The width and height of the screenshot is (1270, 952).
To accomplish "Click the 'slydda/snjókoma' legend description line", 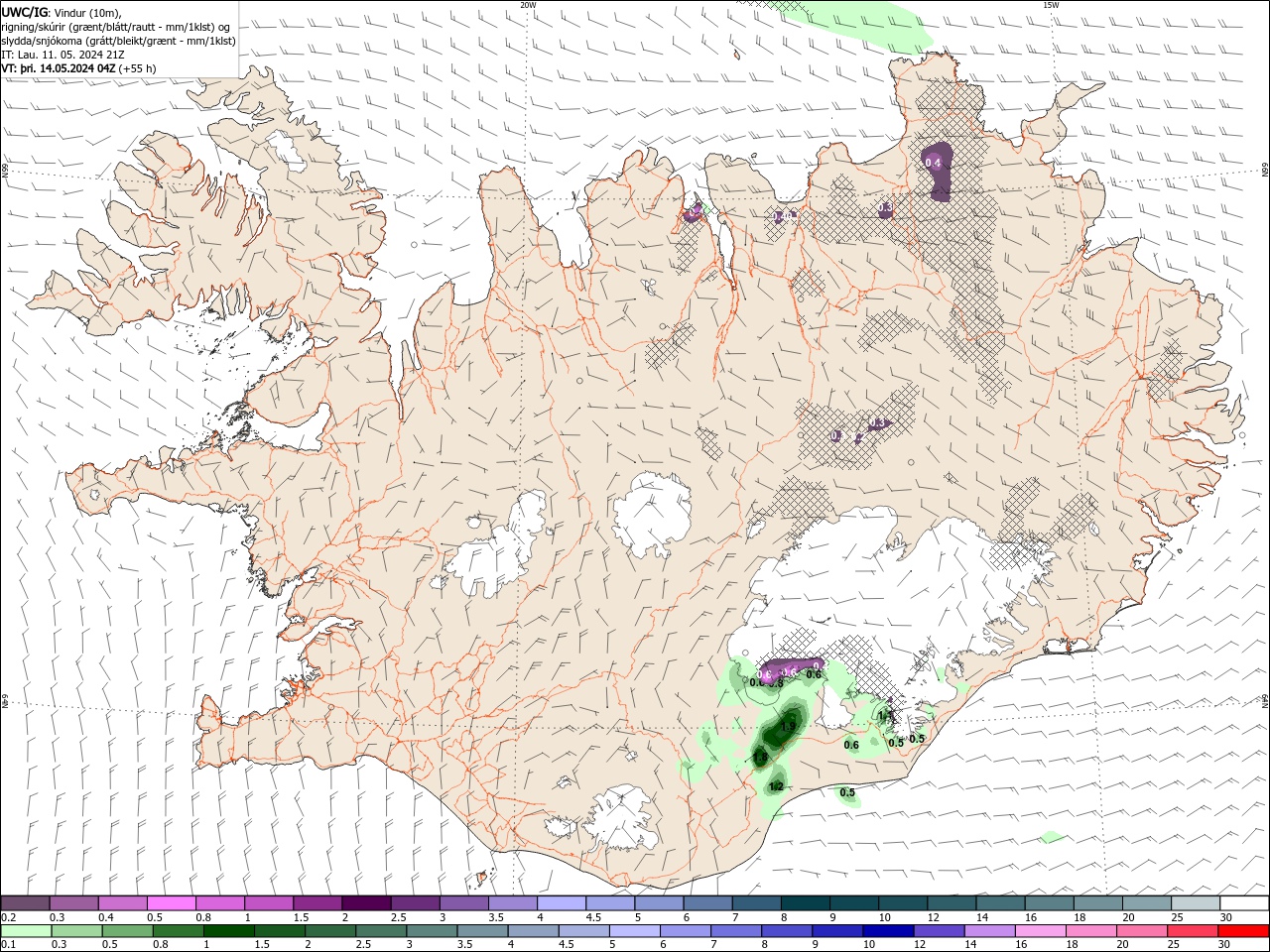I will pos(119,41).
